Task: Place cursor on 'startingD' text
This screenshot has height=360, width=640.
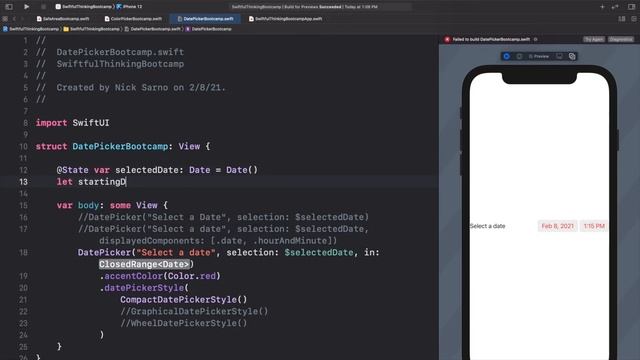Action: (x=102, y=182)
